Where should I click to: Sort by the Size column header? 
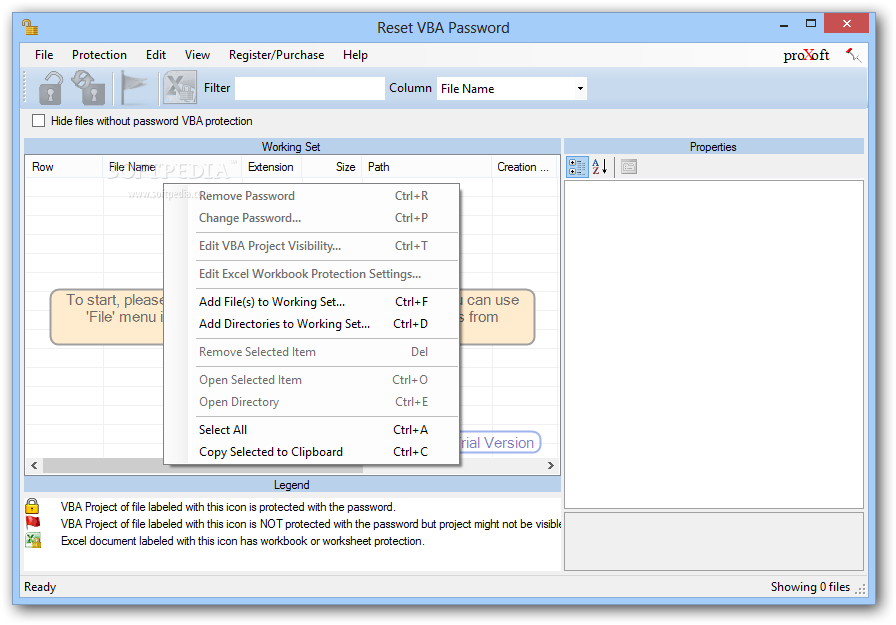(x=332, y=167)
